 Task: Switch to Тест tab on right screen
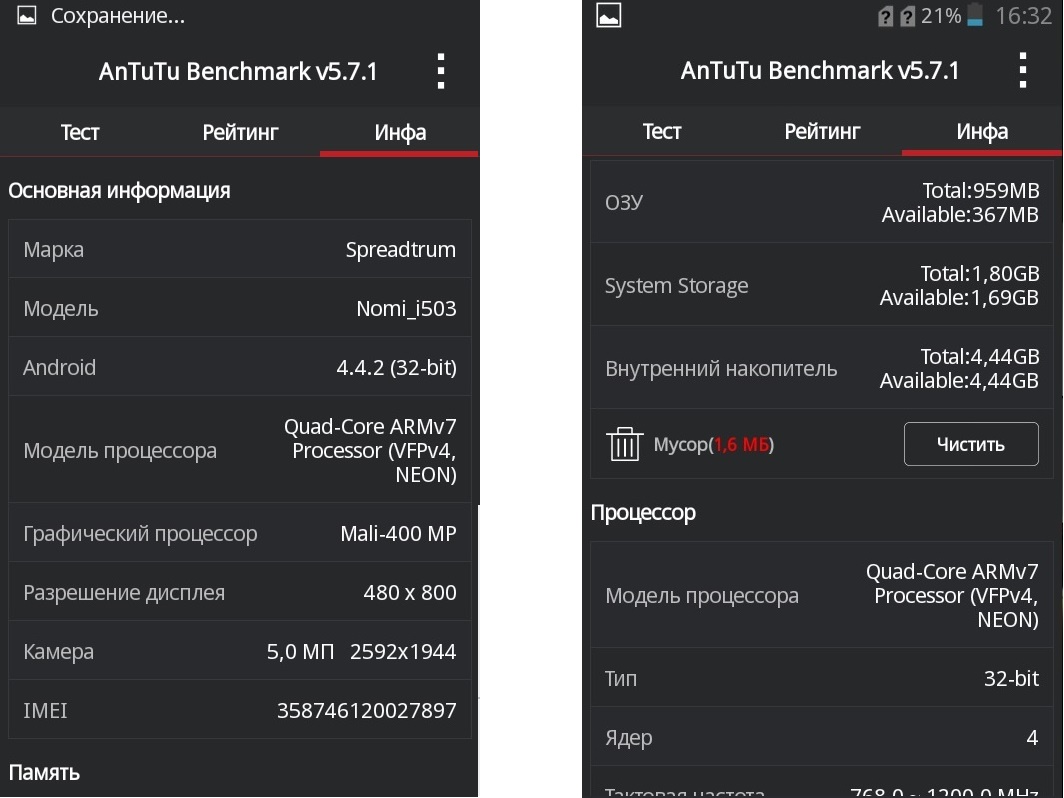coord(662,131)
